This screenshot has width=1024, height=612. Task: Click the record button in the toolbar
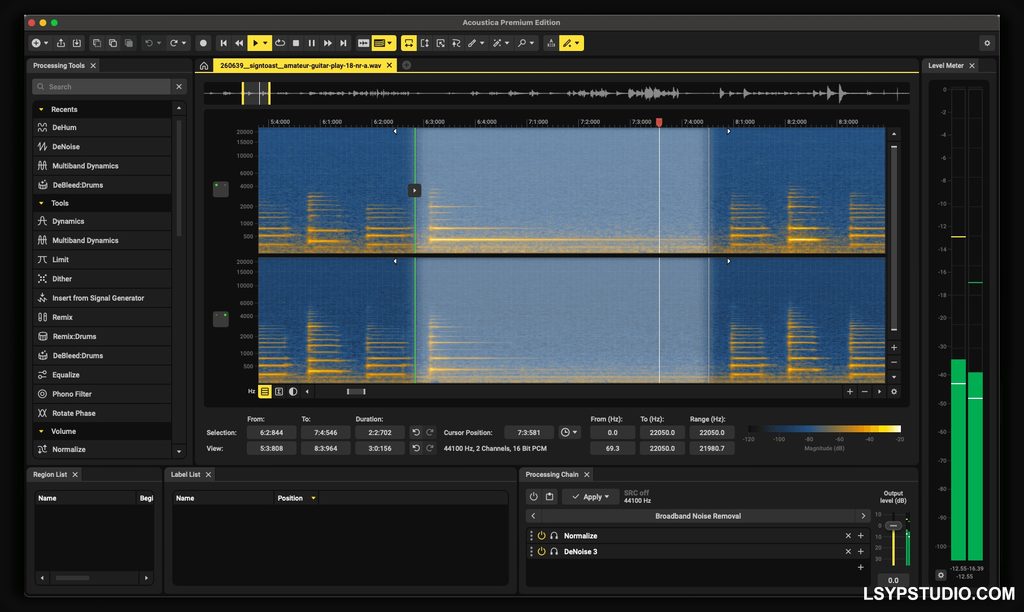pos(203,43)
